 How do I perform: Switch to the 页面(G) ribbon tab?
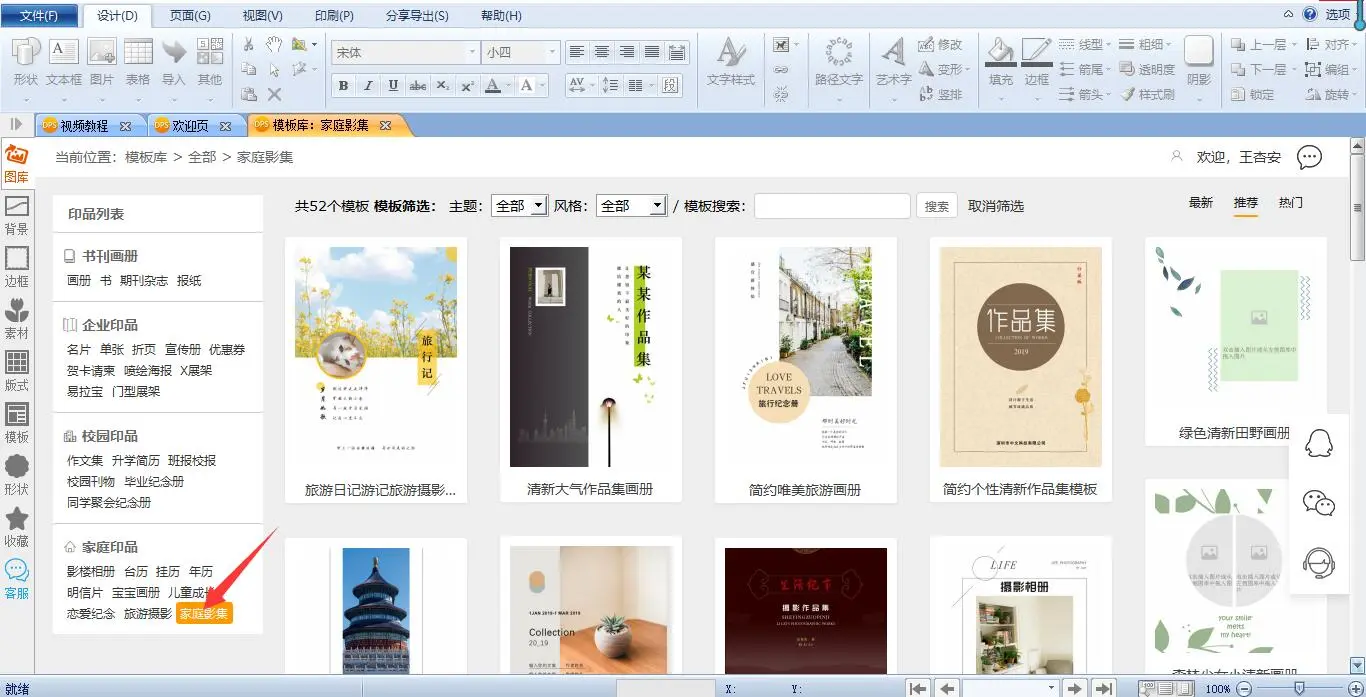(x=190, y=16)
